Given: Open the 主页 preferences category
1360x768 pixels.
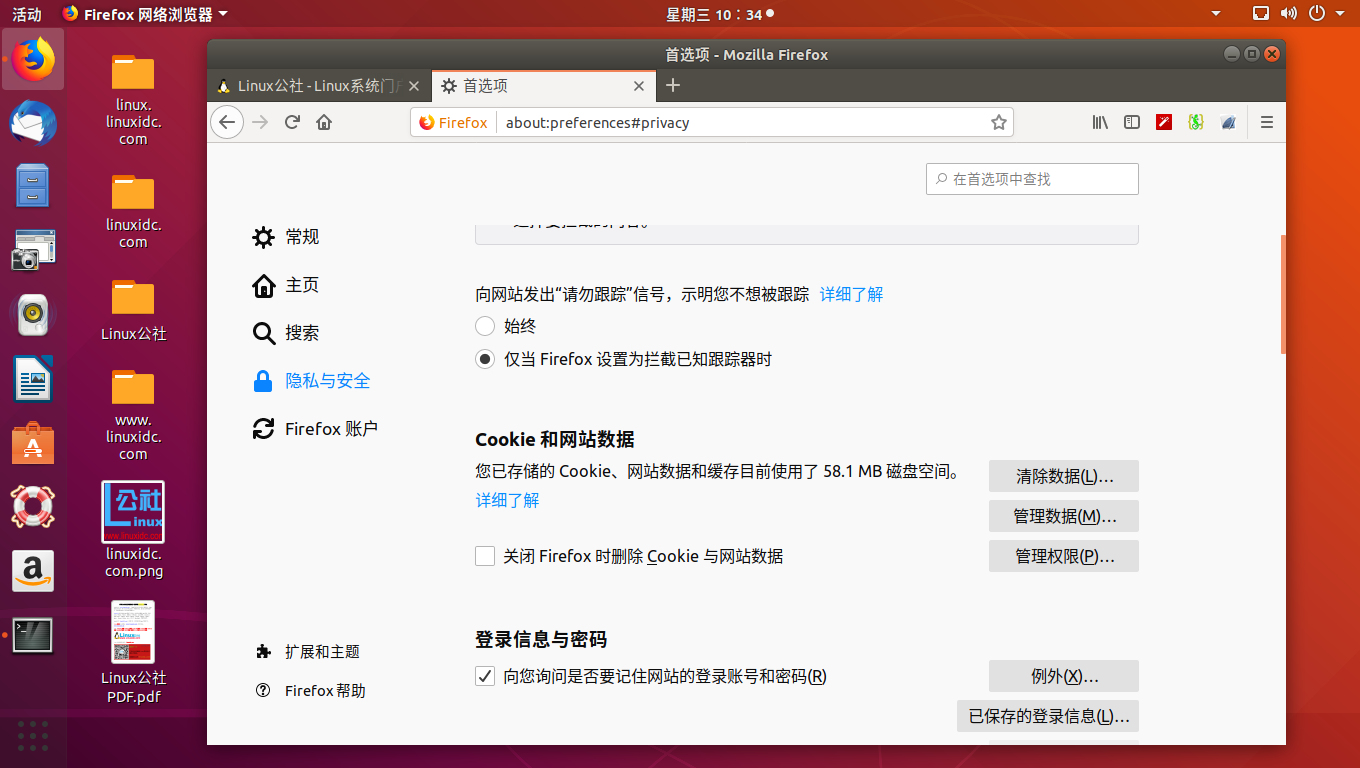Looking at the screenshot, I should pos(286,285).
